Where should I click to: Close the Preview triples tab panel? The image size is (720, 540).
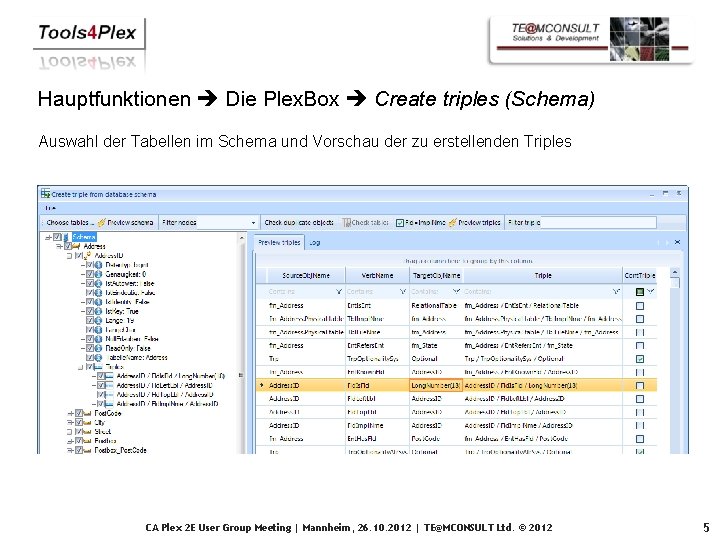coord(677,242)
